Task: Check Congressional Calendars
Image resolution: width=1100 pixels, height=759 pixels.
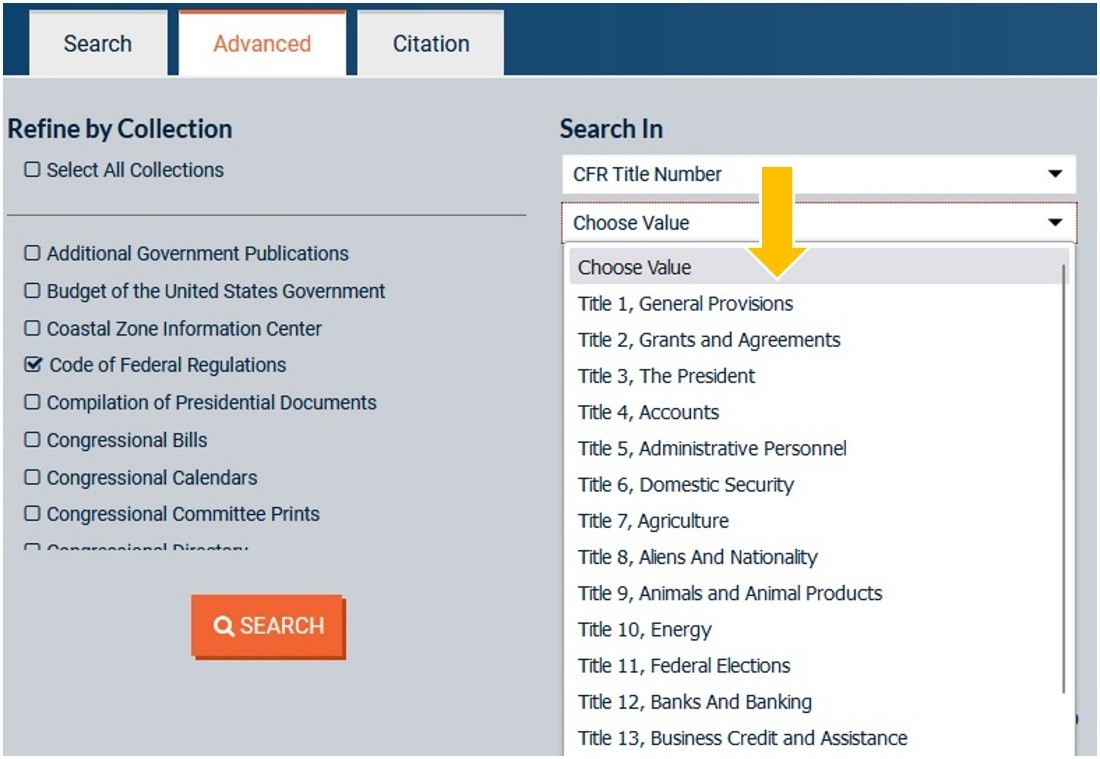Action: click(36, 476)
